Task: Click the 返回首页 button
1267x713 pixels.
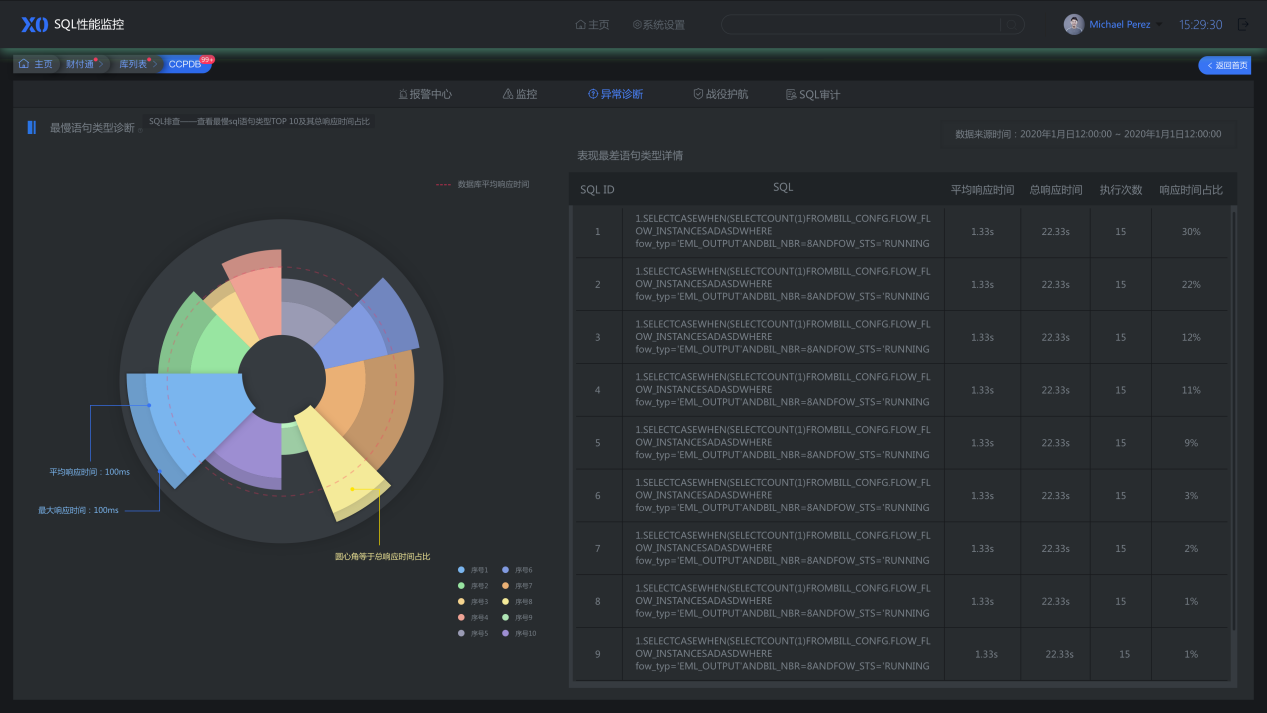Action: pyautogui.click(x=1224, y=65)
